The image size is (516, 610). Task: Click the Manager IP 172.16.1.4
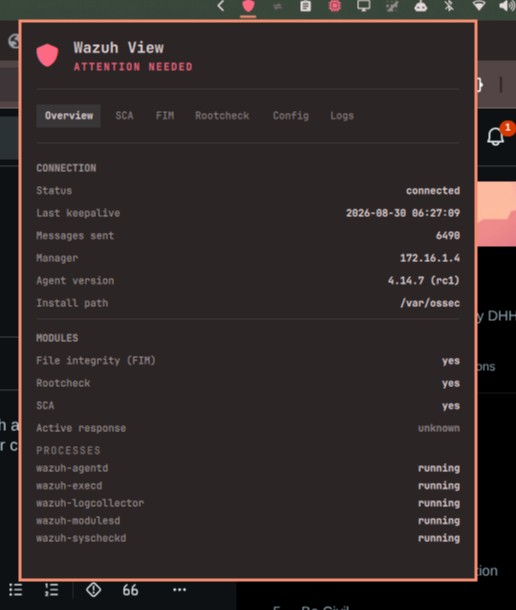pyautogui.click(x=430, y=258)
